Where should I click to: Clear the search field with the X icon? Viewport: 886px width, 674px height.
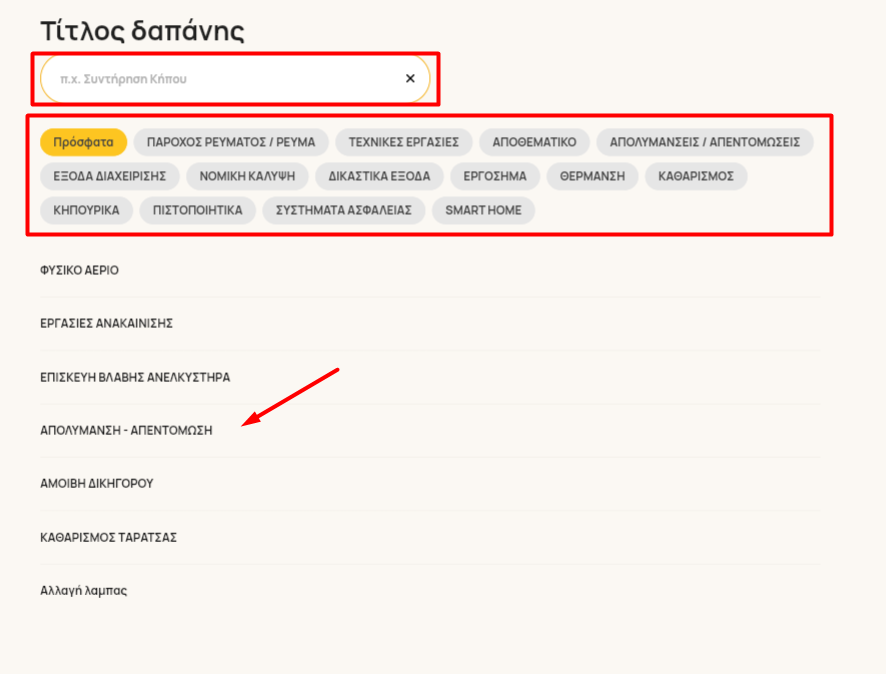coord(410,79)
